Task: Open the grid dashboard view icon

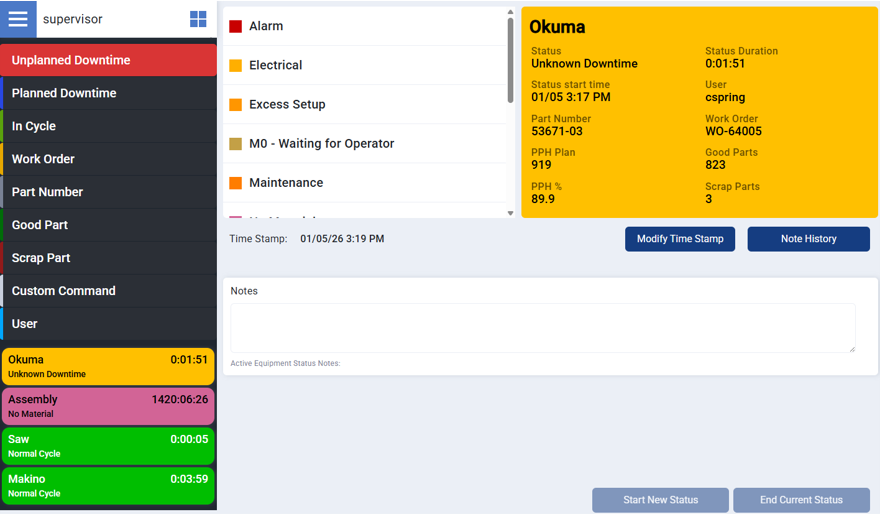Action: (x=198, y=19)
